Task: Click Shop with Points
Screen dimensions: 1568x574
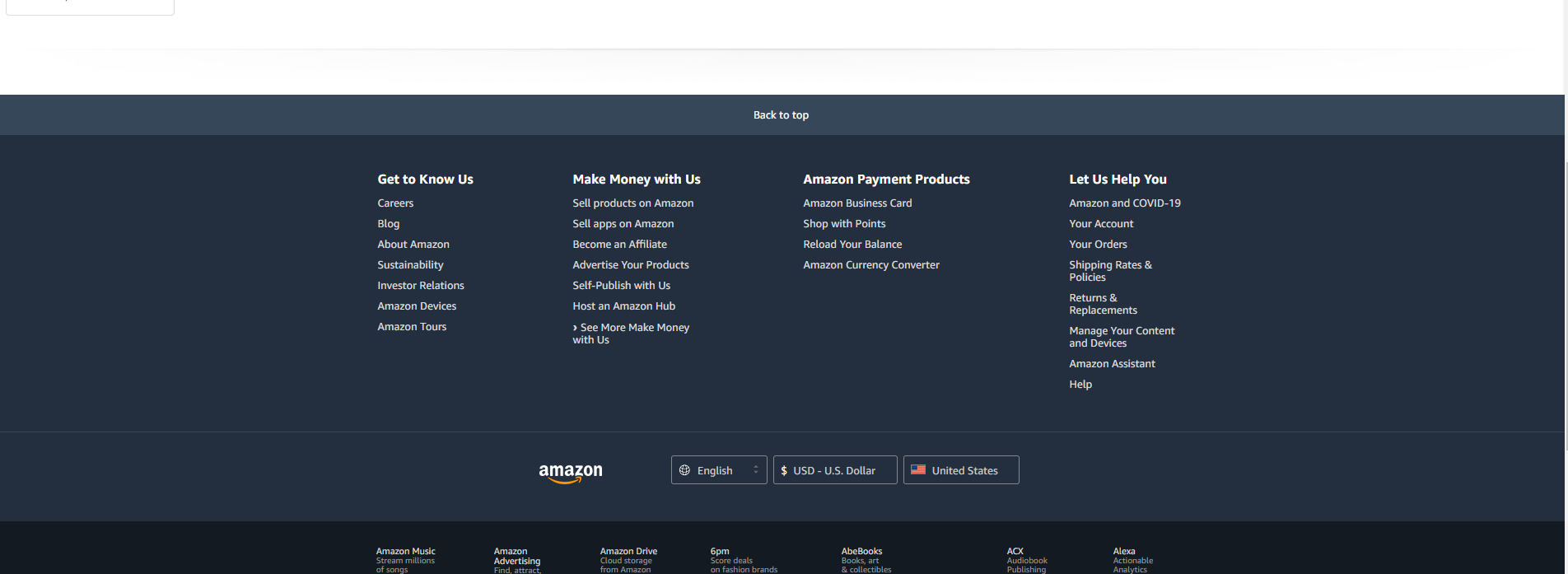Action: click(845, 224)
